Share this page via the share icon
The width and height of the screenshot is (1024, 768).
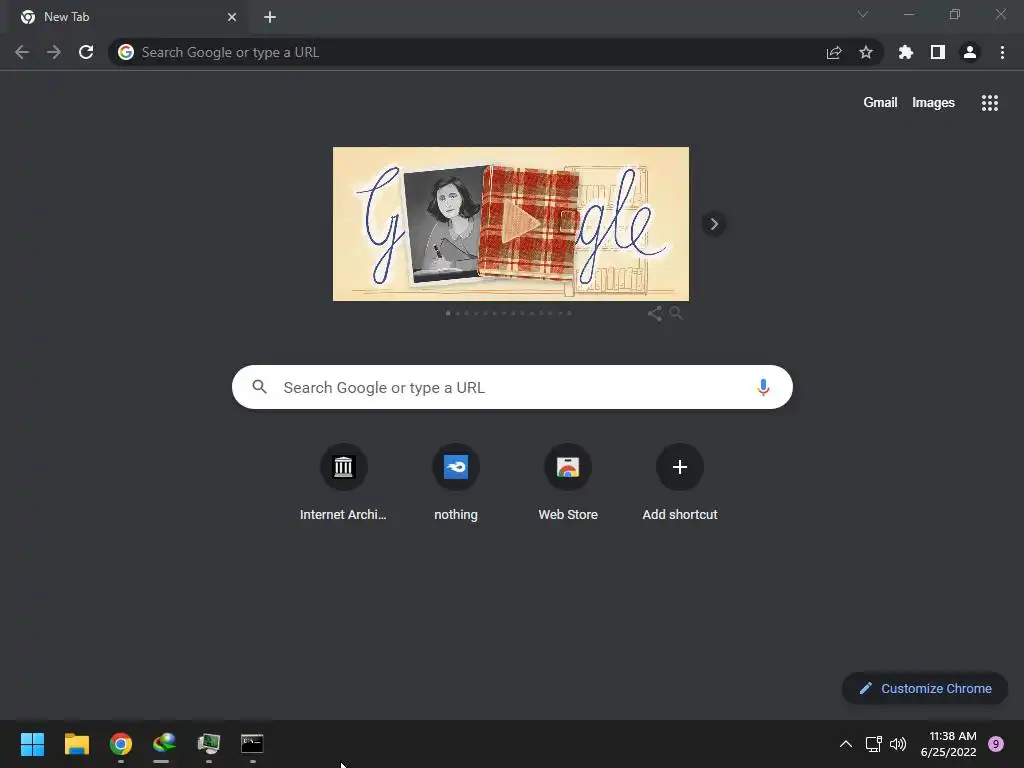tap(834, 52)
